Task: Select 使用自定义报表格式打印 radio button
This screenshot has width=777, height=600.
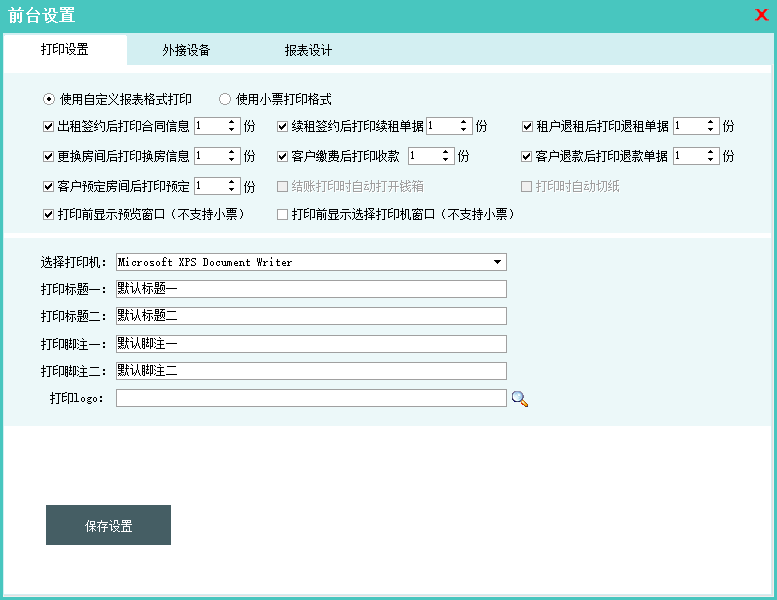Action: tap(49, 99)
